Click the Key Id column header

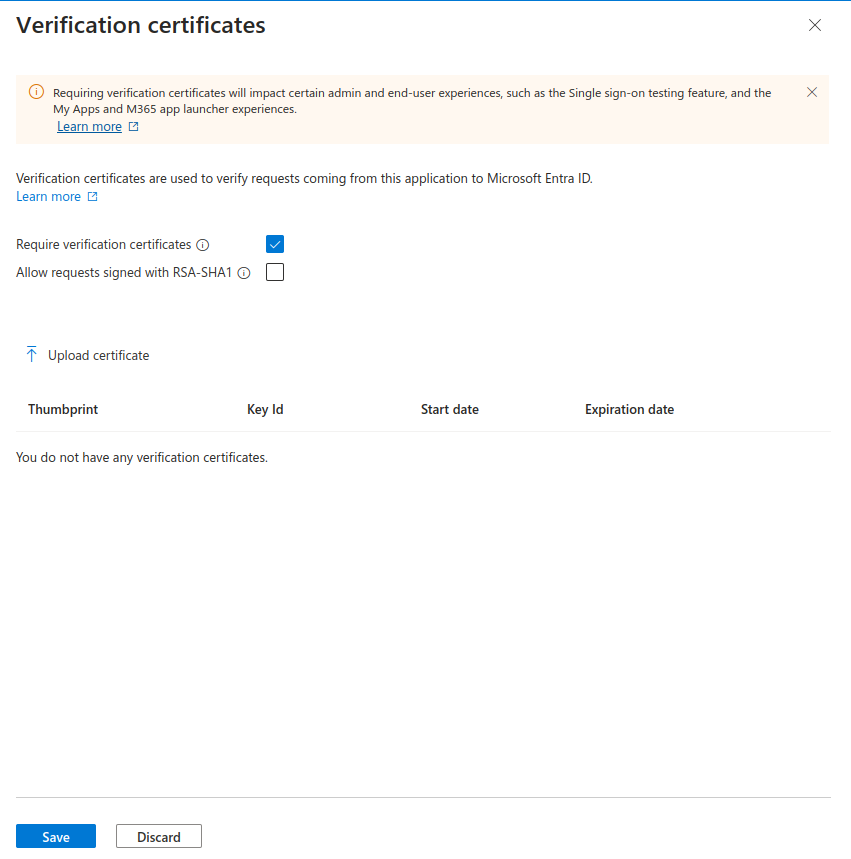point(265,409)
